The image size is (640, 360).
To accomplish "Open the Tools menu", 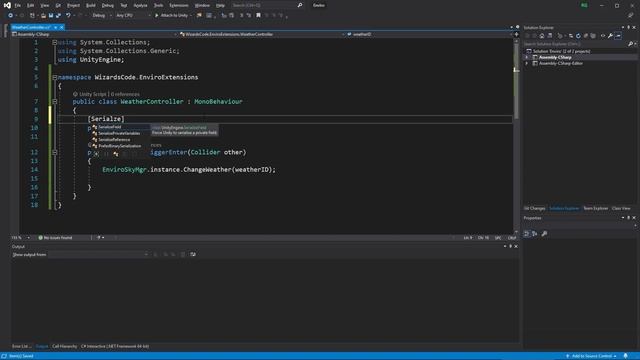I will point(158,5).
